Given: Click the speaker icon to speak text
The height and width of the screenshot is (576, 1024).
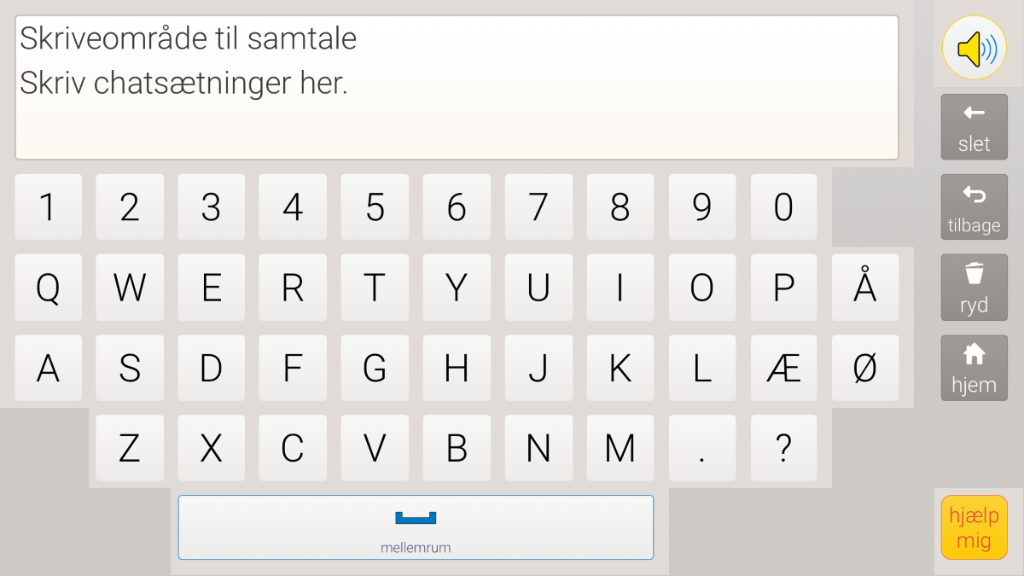Looking at the screenshot, I should (974, 48).
